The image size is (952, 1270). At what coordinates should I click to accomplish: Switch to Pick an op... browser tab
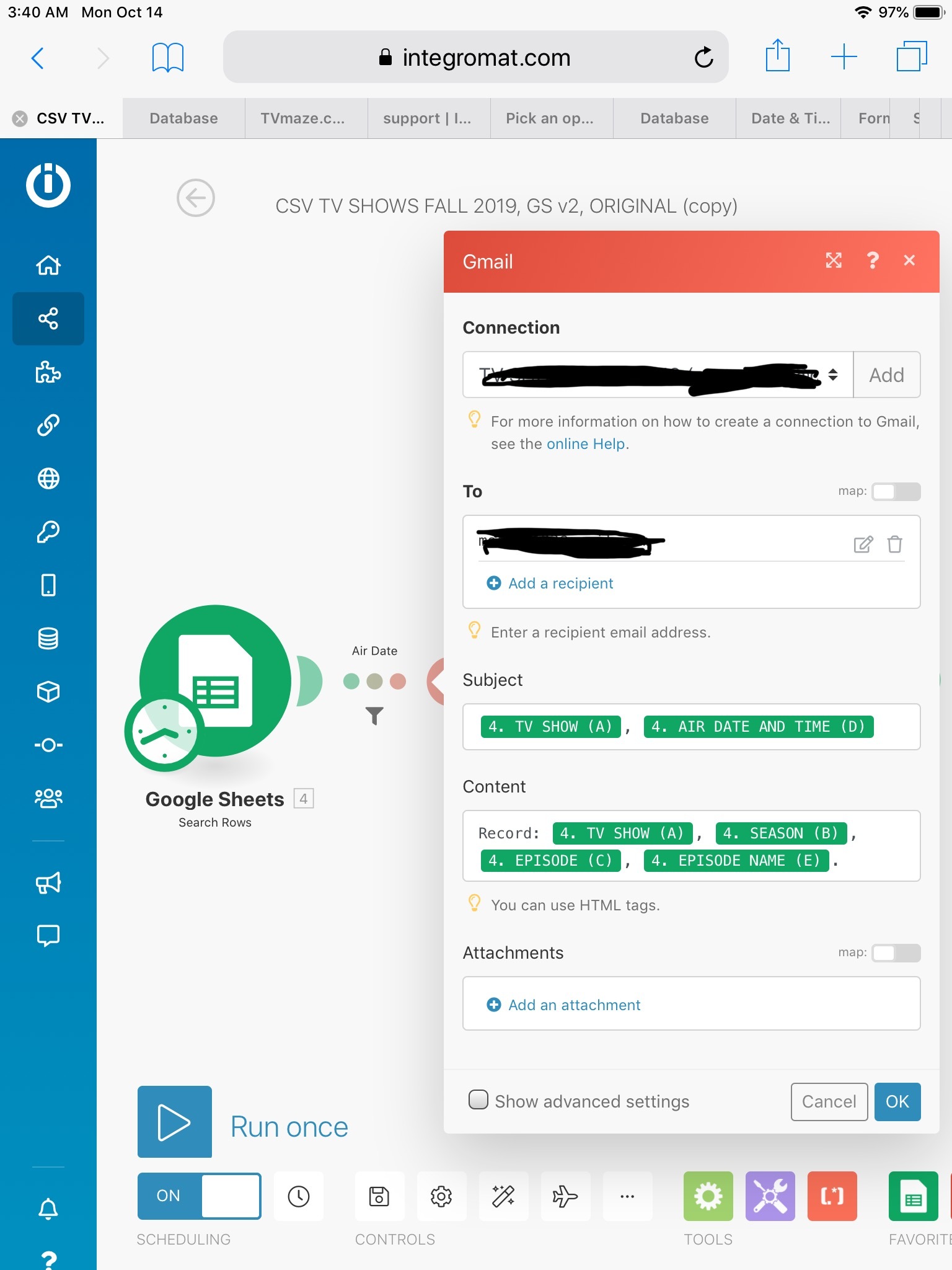click(x=552, y=118)
